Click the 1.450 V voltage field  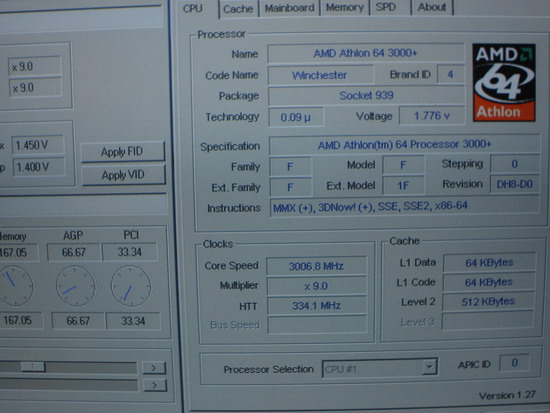coord(38,145)
